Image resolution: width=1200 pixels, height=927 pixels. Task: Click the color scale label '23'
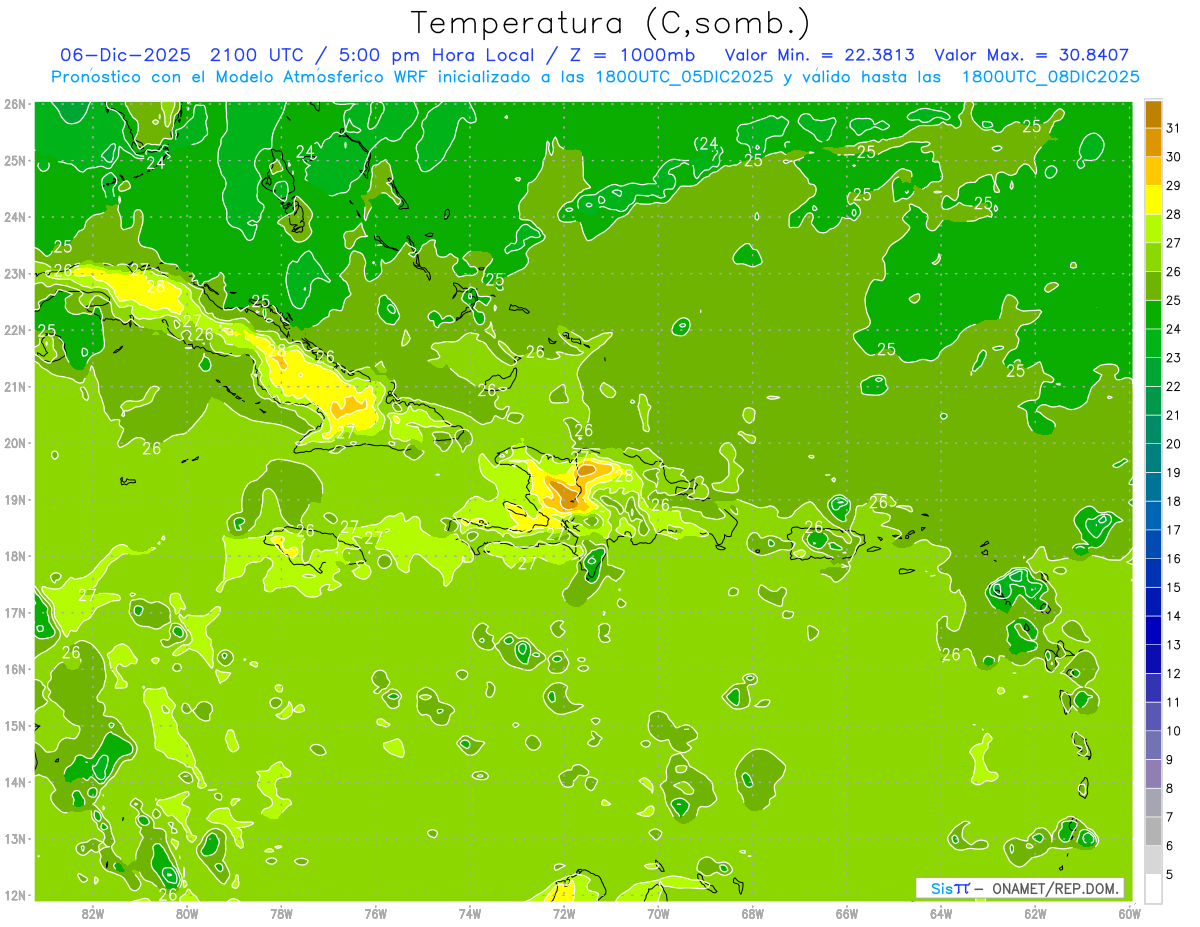1174,358
